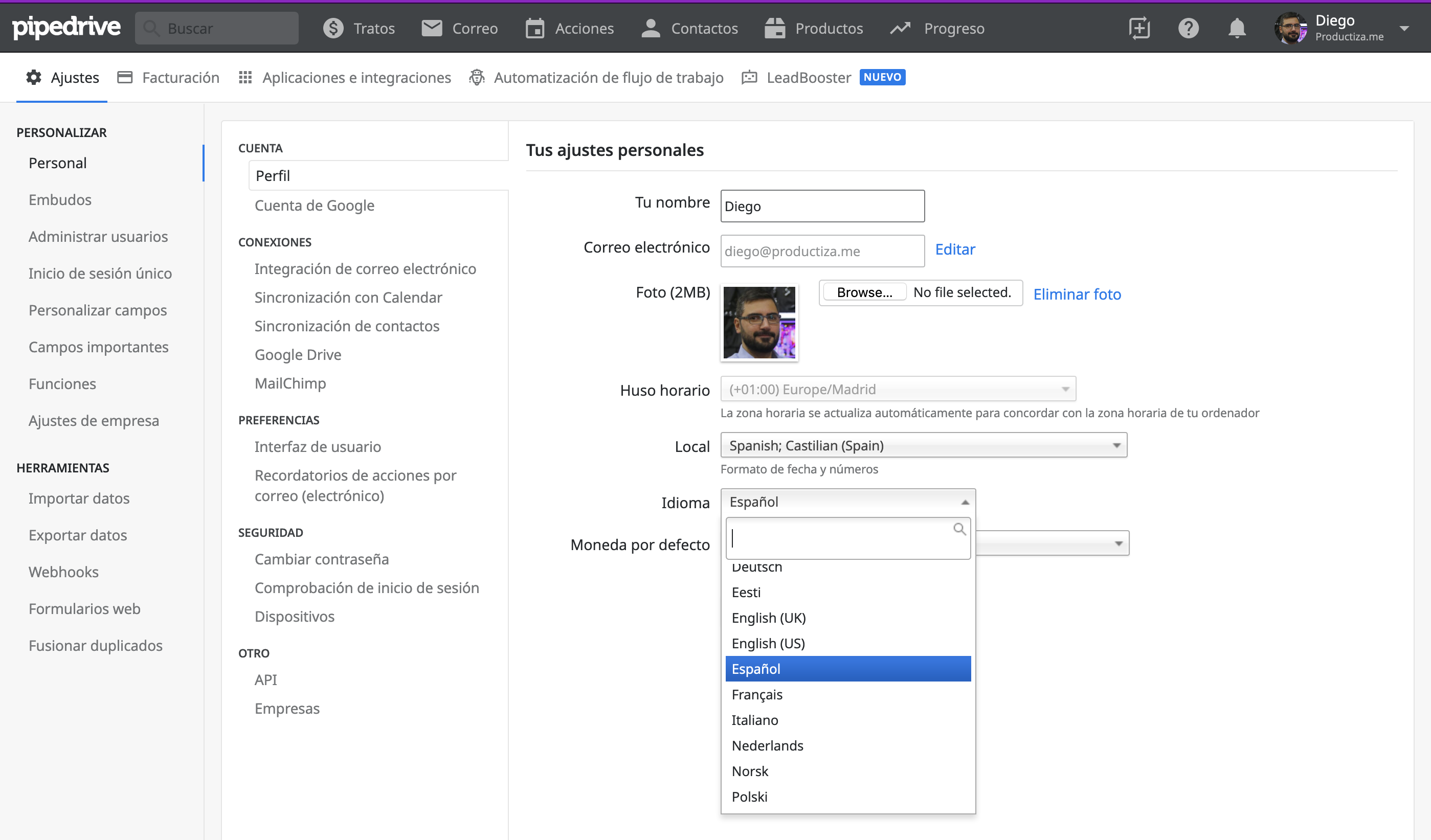Open Correo via the envelope icon
Screen dimensions: 1431x840
click(432, 28)
